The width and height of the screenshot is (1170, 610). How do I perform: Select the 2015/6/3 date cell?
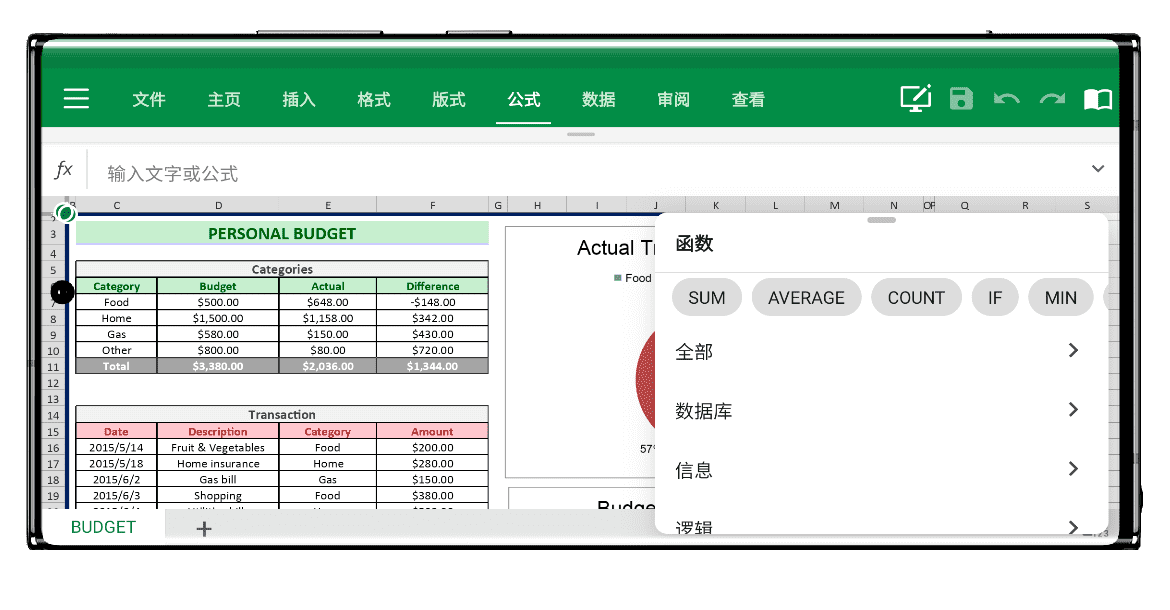[116, 495]
